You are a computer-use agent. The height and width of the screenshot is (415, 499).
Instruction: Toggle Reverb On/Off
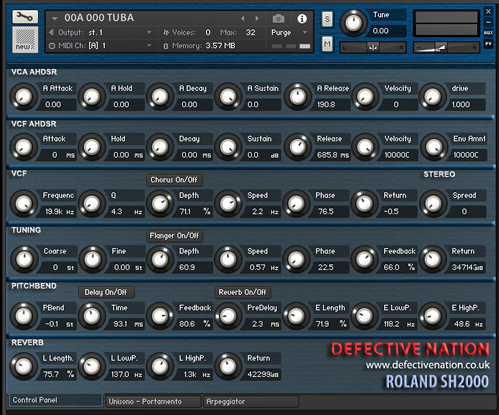[x=242, y=292]
